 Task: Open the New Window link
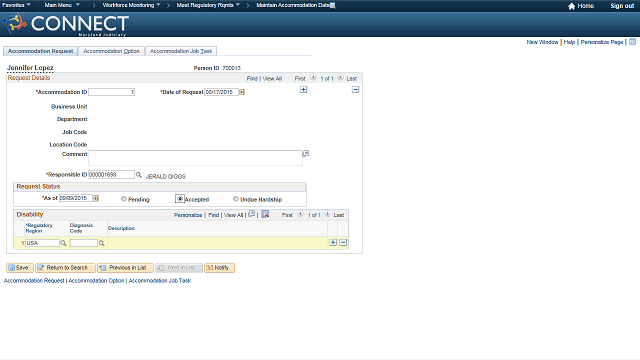click(542, 42)
